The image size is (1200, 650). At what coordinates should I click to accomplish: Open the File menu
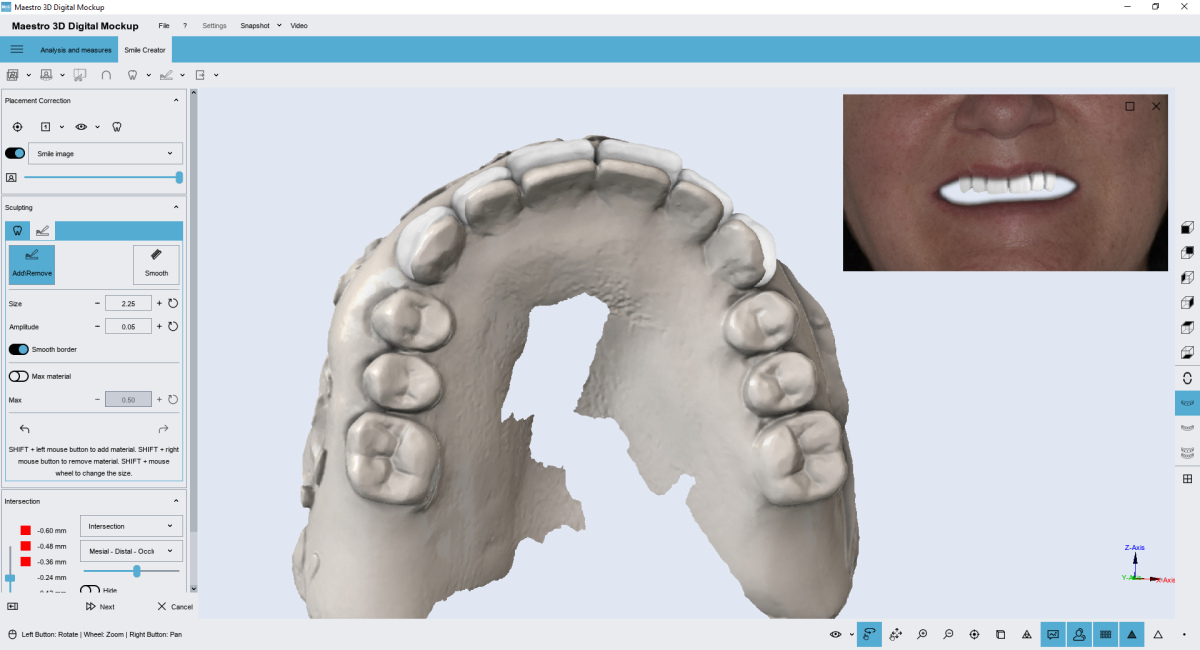pyautogui.click(x=164, y=25)
